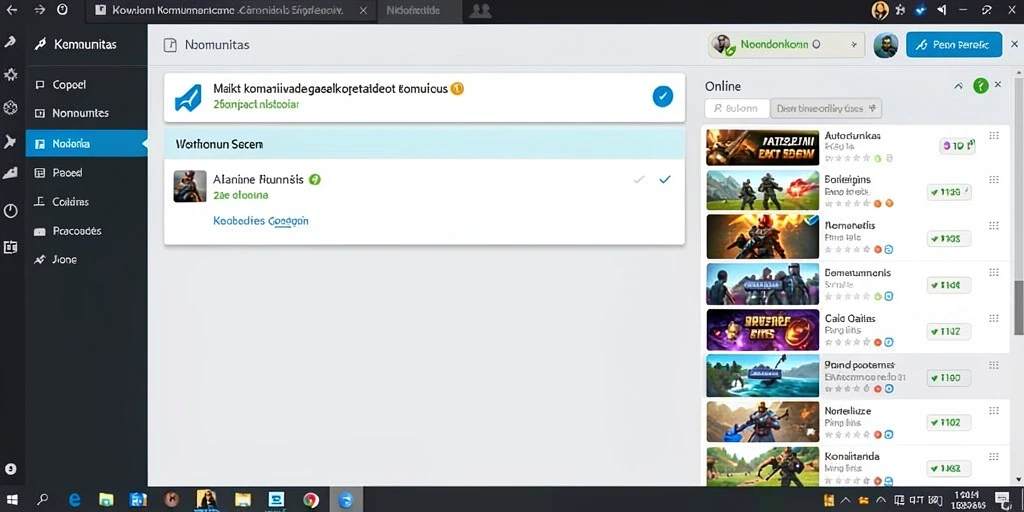Click the blue shield icon in top bar
Viewport: 1024px width, 512px height.
click(921, 10)
